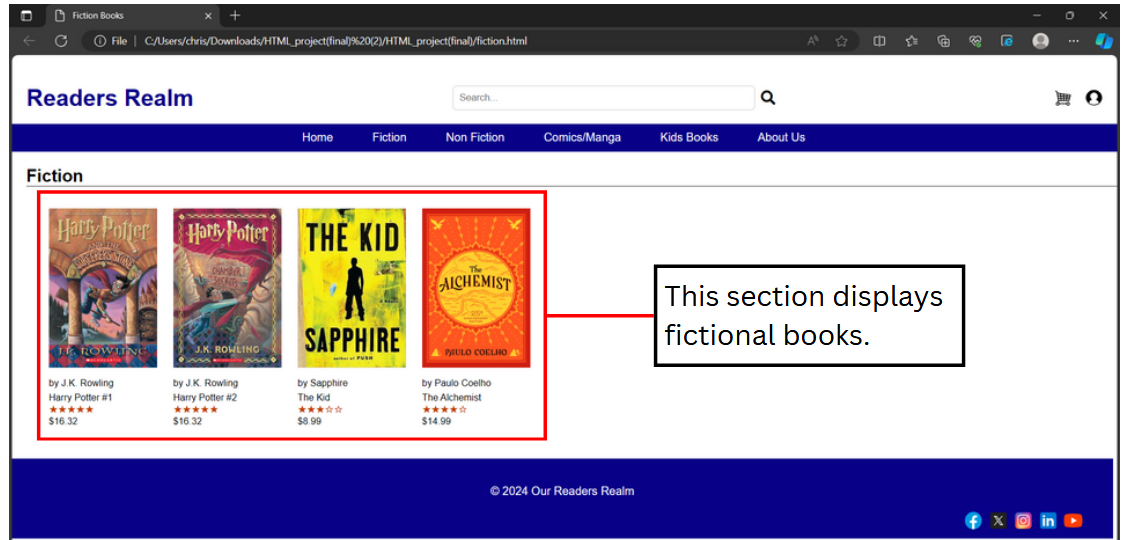This screenshot has width=1133, height=540.
Task: Open About Us in navigation bar
Action: 781,137
